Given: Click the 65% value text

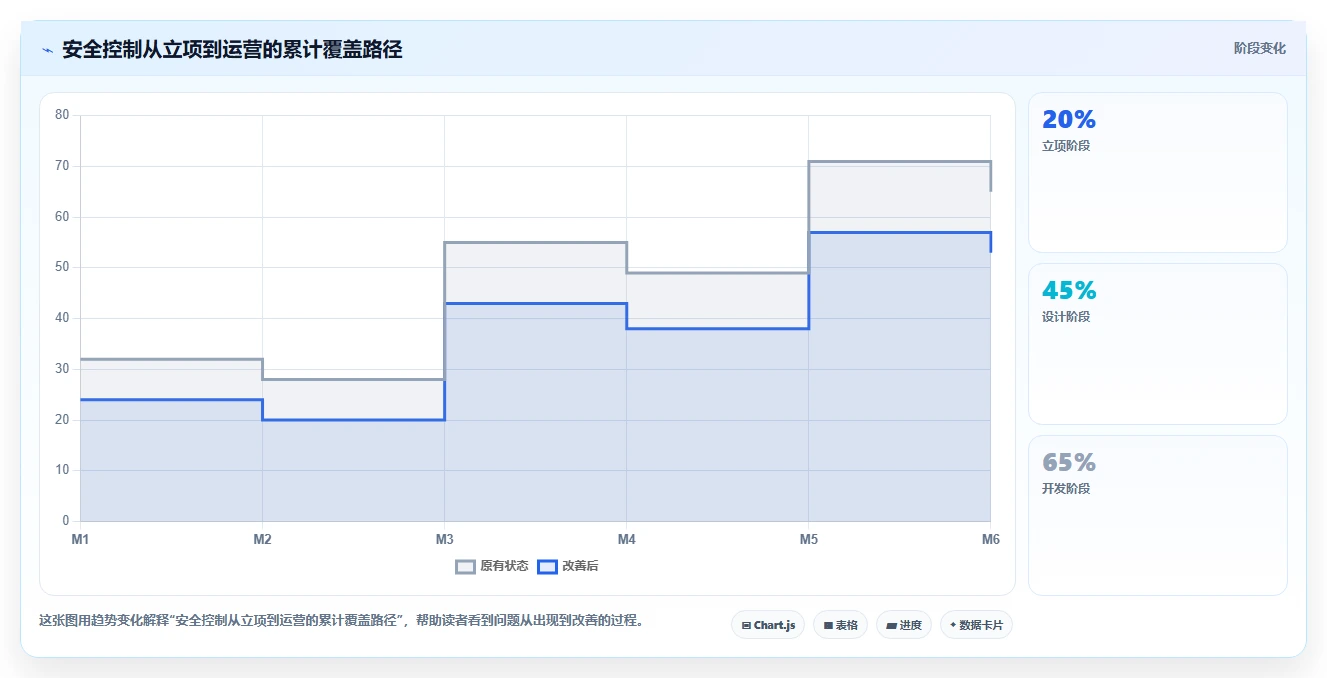Looking at the screenshot, I should pyautogui.click(x=1069, y=463).
